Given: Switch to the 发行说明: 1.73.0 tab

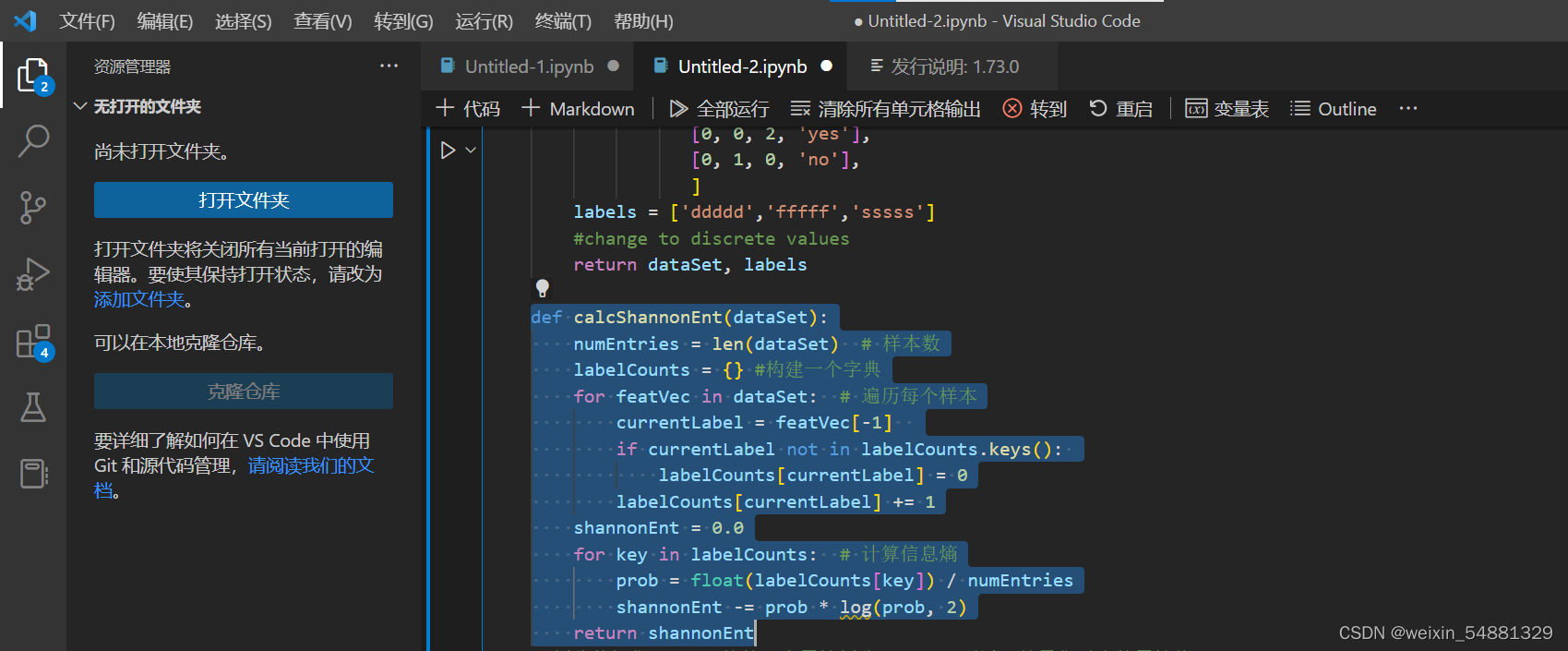Looking at the screenshot, I should tap(954, 66).
